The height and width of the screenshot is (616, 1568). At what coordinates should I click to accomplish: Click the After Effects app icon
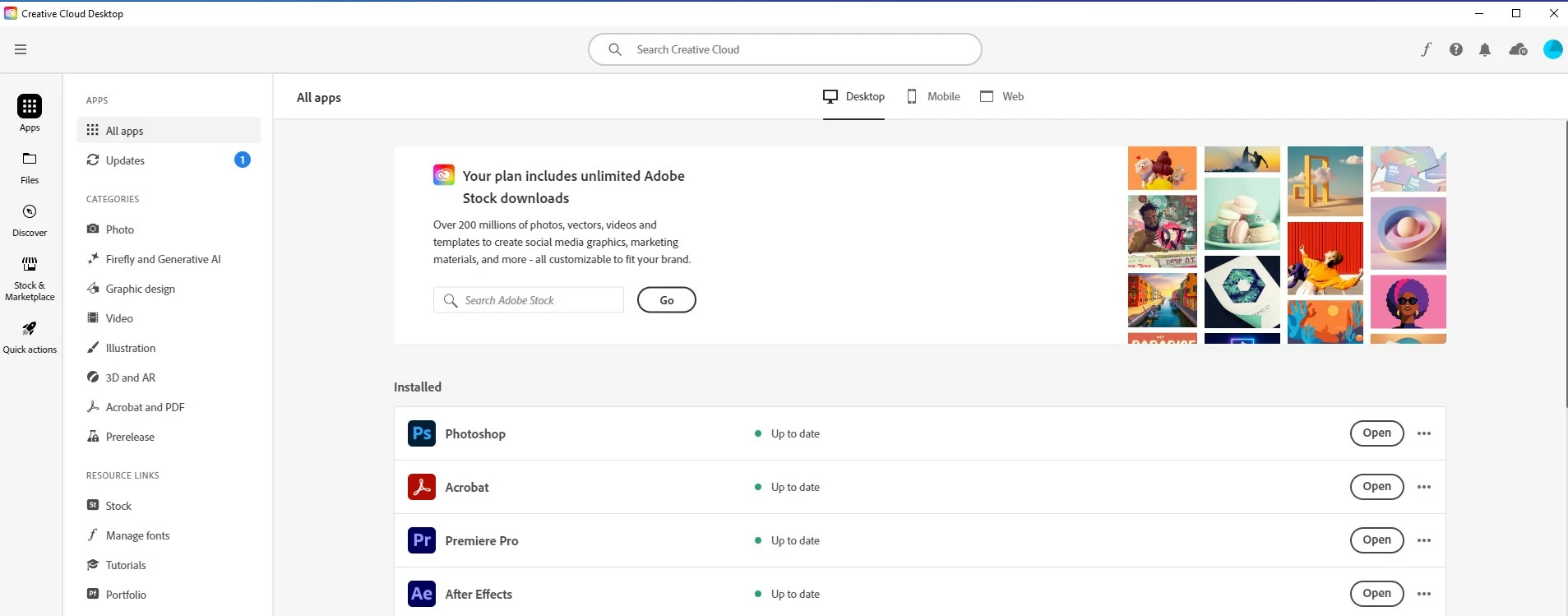point(422,594)
